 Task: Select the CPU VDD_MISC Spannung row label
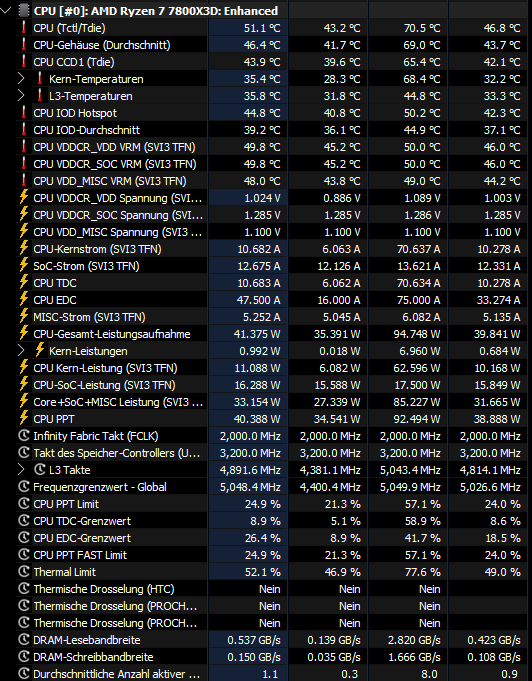117,232
